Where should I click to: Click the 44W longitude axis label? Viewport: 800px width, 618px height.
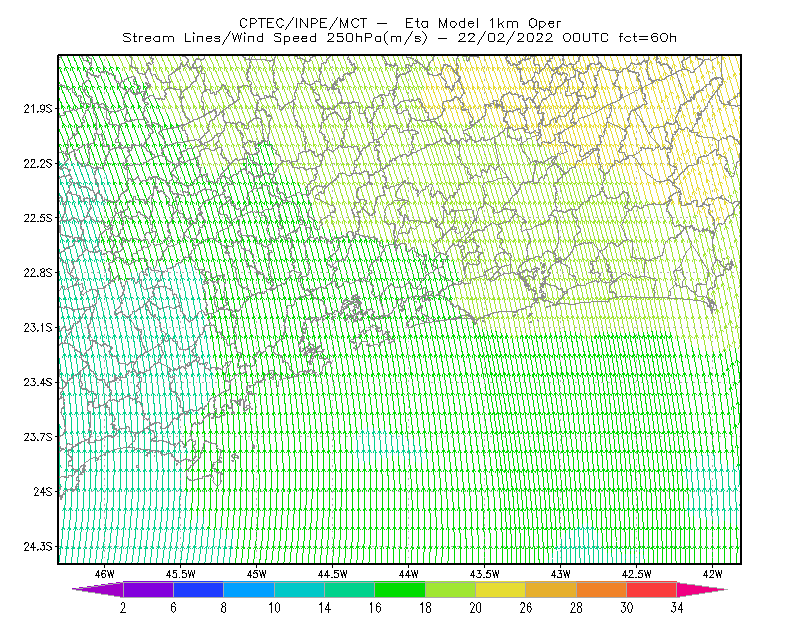[408, 574]
